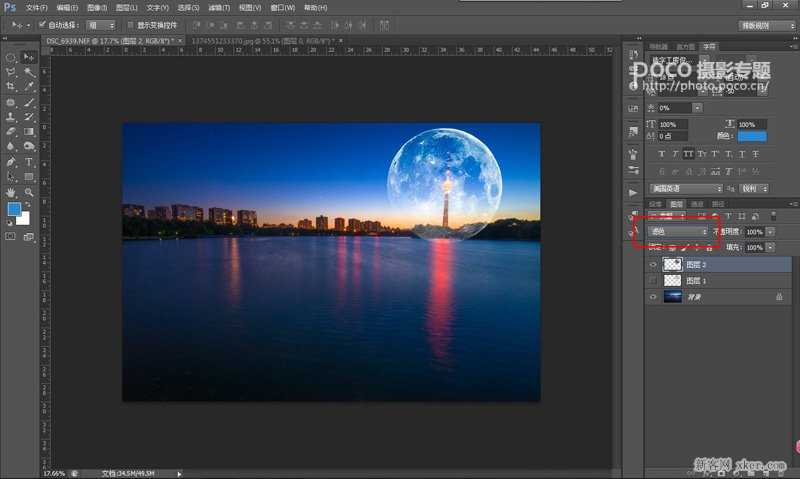This screenshot has width=800, height=479.
Task: Click the 0点 baseline shift field
Action: [x=672, y=136]
